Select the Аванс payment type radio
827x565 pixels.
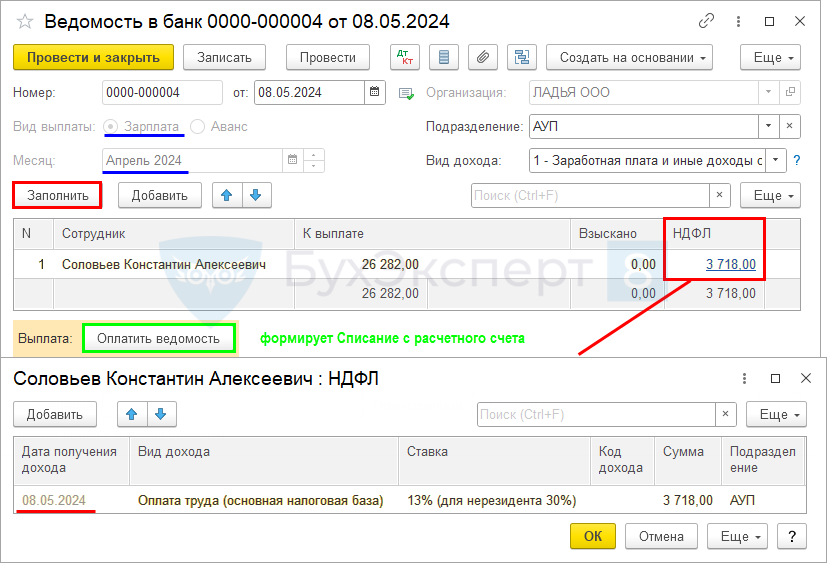click(197, 127)
